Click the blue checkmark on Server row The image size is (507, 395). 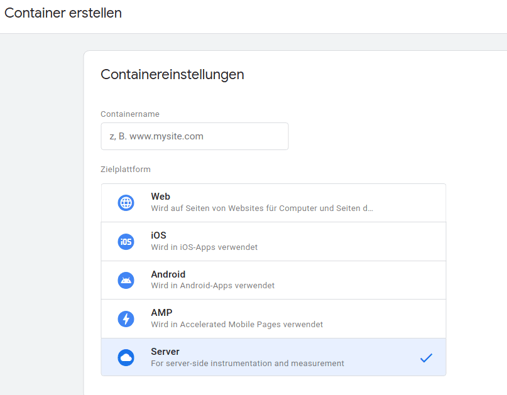(x=426, y=358)
